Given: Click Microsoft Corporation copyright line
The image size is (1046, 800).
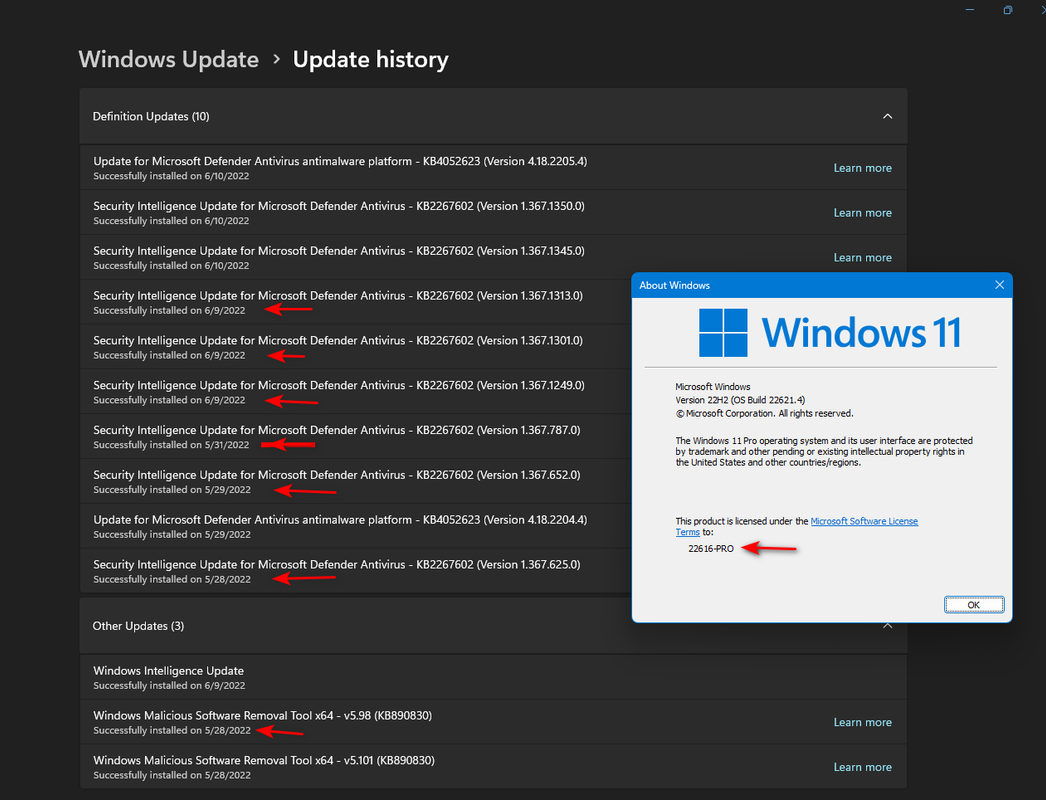Looking at the screenshot, I should 764,414.
